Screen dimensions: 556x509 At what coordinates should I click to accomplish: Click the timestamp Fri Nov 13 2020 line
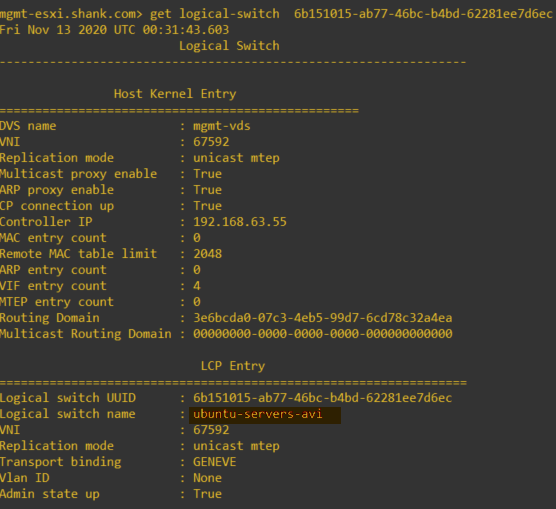[x=115, y=30]
